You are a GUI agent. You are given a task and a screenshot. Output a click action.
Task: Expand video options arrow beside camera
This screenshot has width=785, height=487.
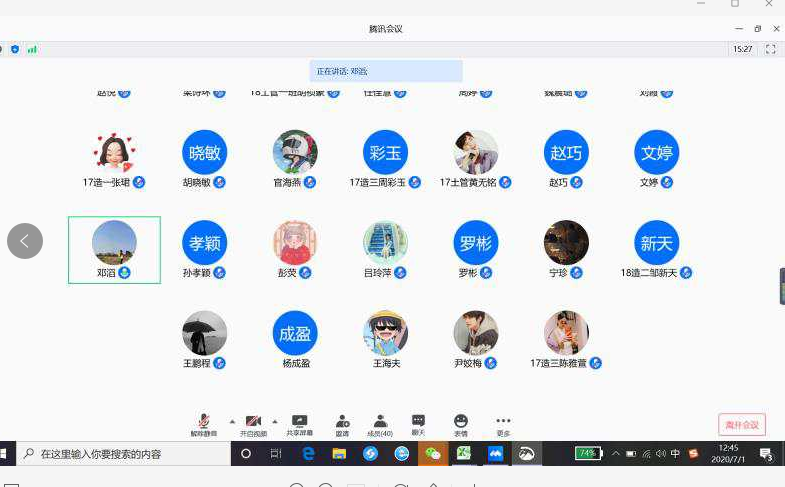(275, 421)
